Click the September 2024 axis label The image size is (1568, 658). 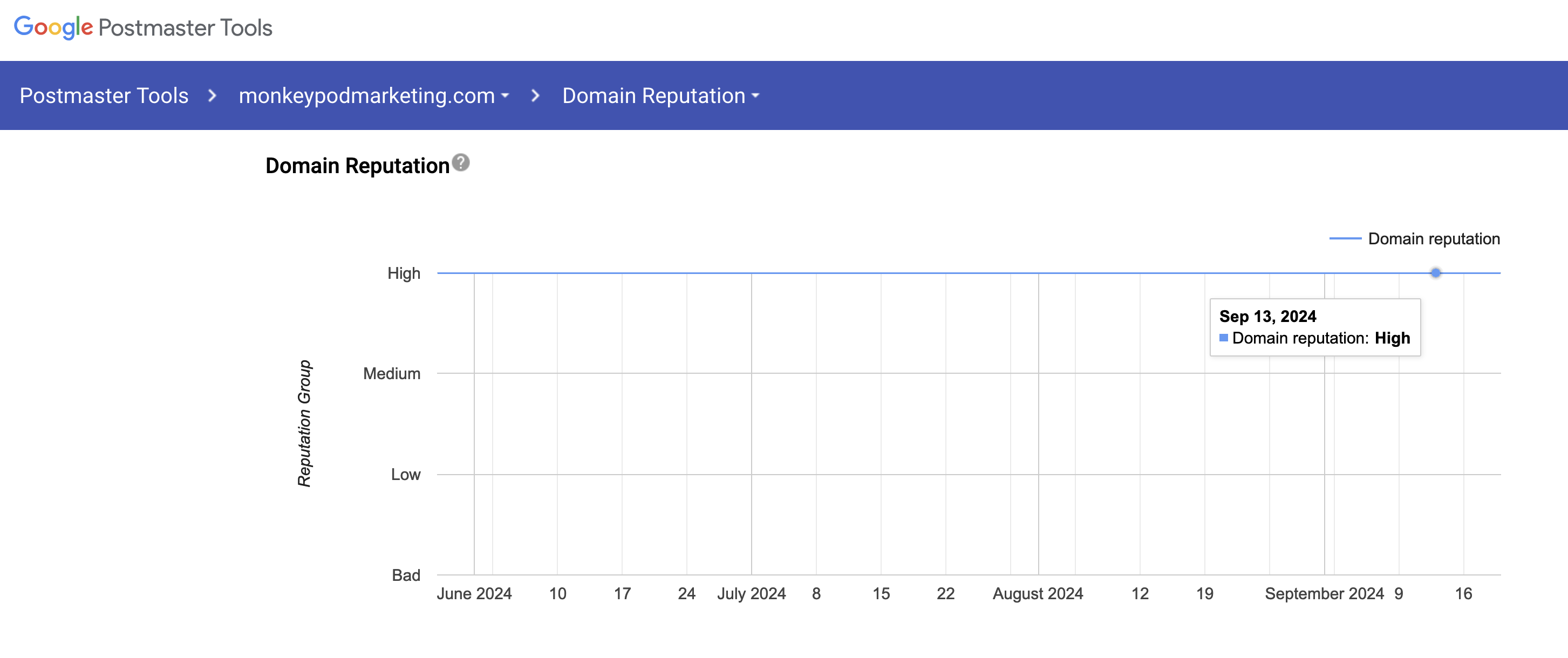tap(1324, 593)
